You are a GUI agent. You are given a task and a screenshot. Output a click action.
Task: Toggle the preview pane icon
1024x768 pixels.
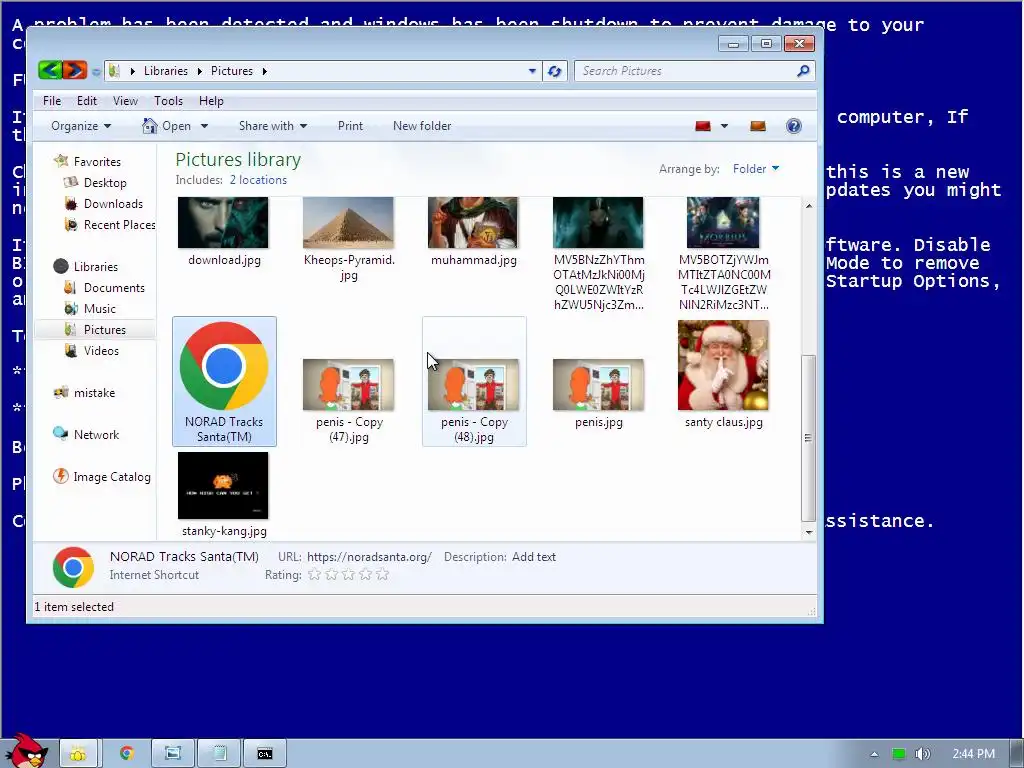coord(758,126)
